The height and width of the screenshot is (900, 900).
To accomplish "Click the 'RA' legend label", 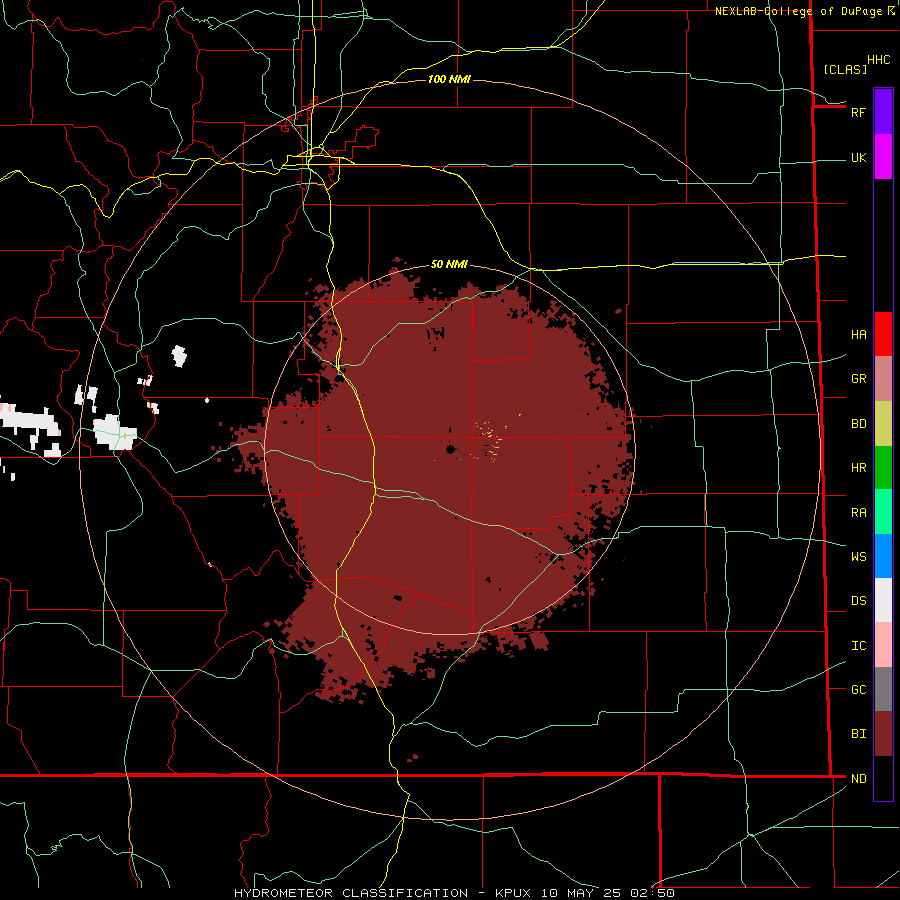I will (859, 513).
